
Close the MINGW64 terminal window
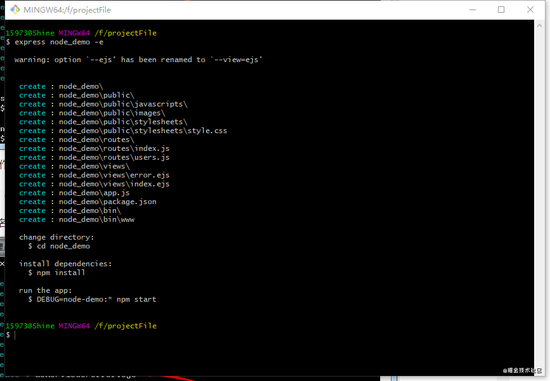[x=530, y=9]
